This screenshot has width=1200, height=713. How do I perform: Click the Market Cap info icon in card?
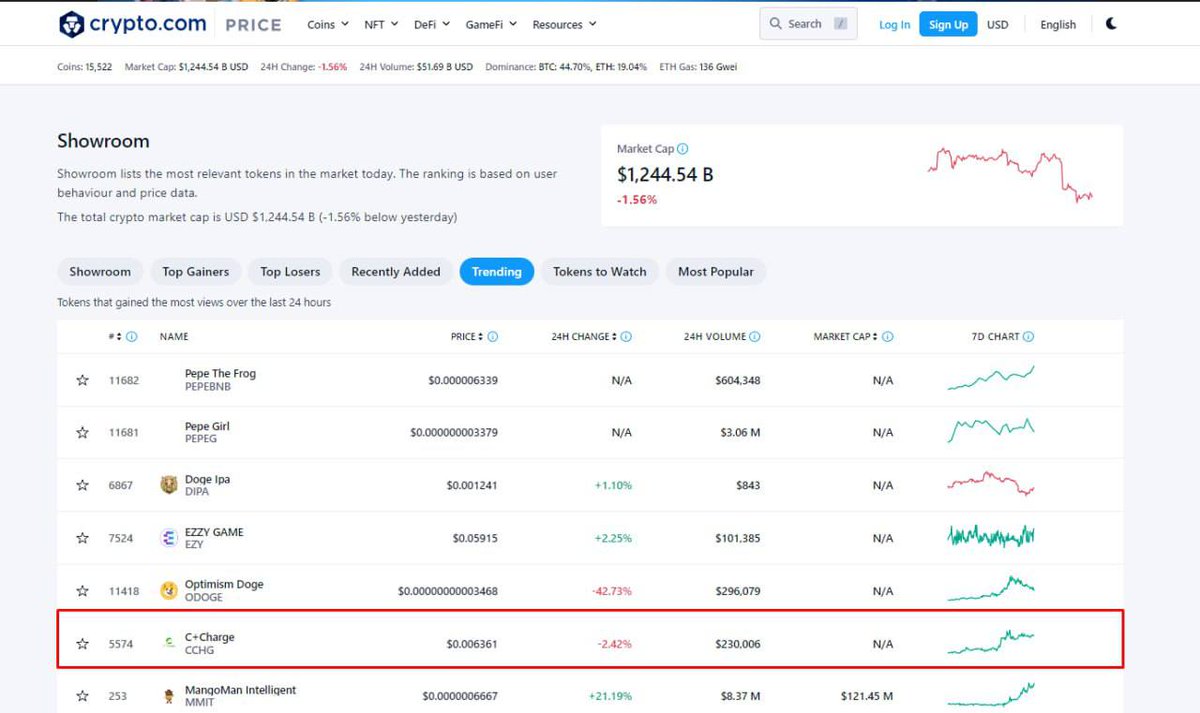point(682,149)
